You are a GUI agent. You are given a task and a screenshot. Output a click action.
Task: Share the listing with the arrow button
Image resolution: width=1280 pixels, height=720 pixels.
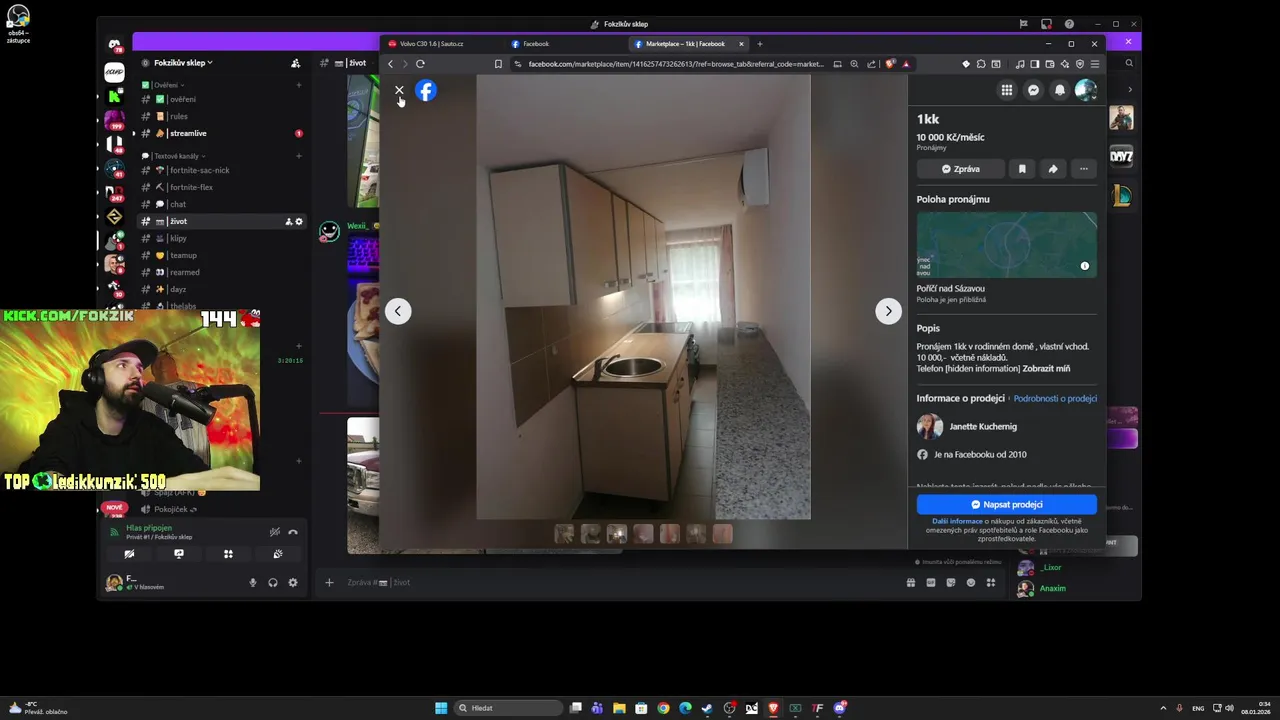[x=1053, y=169]
